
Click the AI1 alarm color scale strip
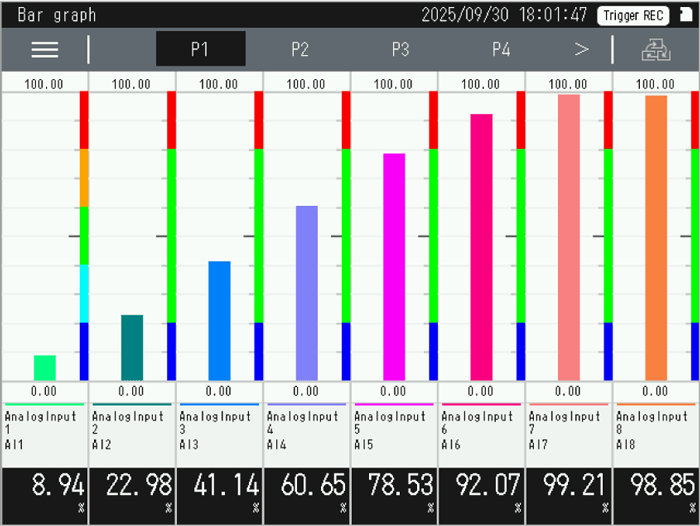[84, 236]
